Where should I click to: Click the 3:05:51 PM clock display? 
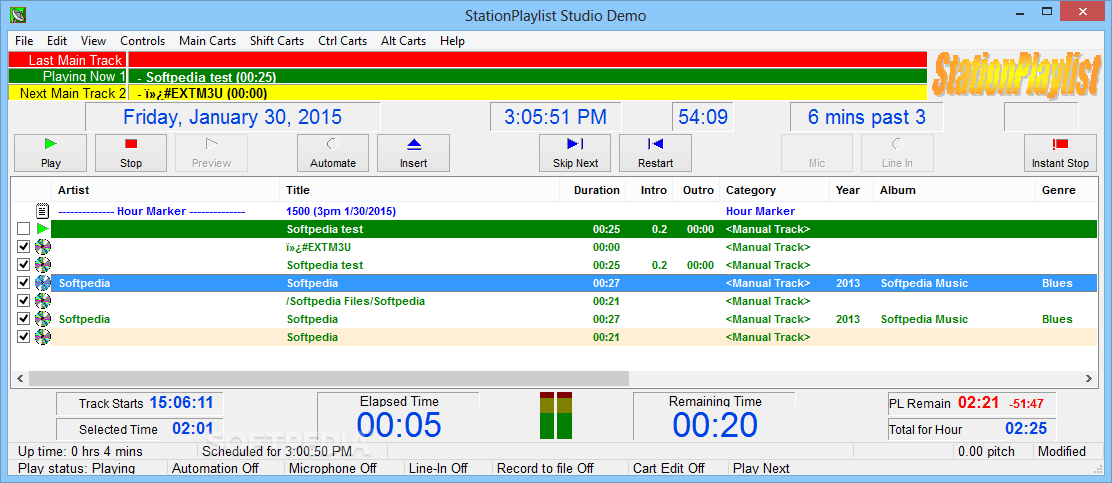click(555, 117)
